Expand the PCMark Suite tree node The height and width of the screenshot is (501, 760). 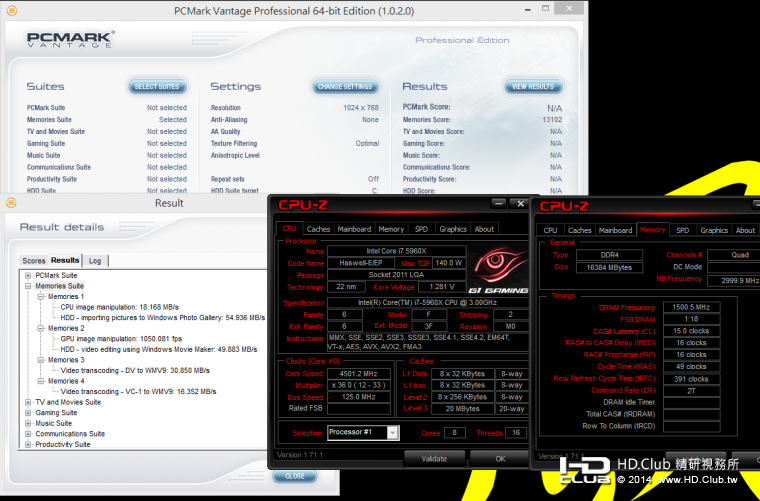click(28, 275)
